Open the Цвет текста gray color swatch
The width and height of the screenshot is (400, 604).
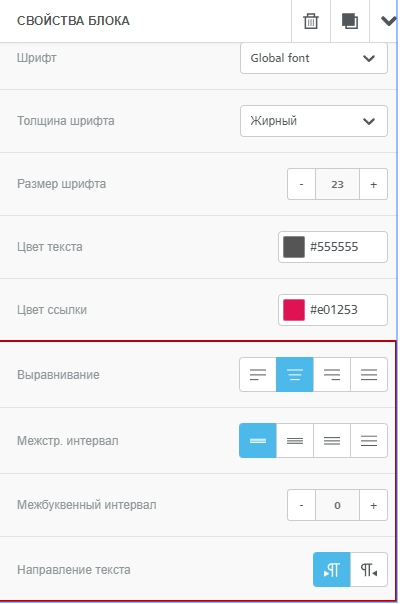pyautogui.click(x=294, y=247)
